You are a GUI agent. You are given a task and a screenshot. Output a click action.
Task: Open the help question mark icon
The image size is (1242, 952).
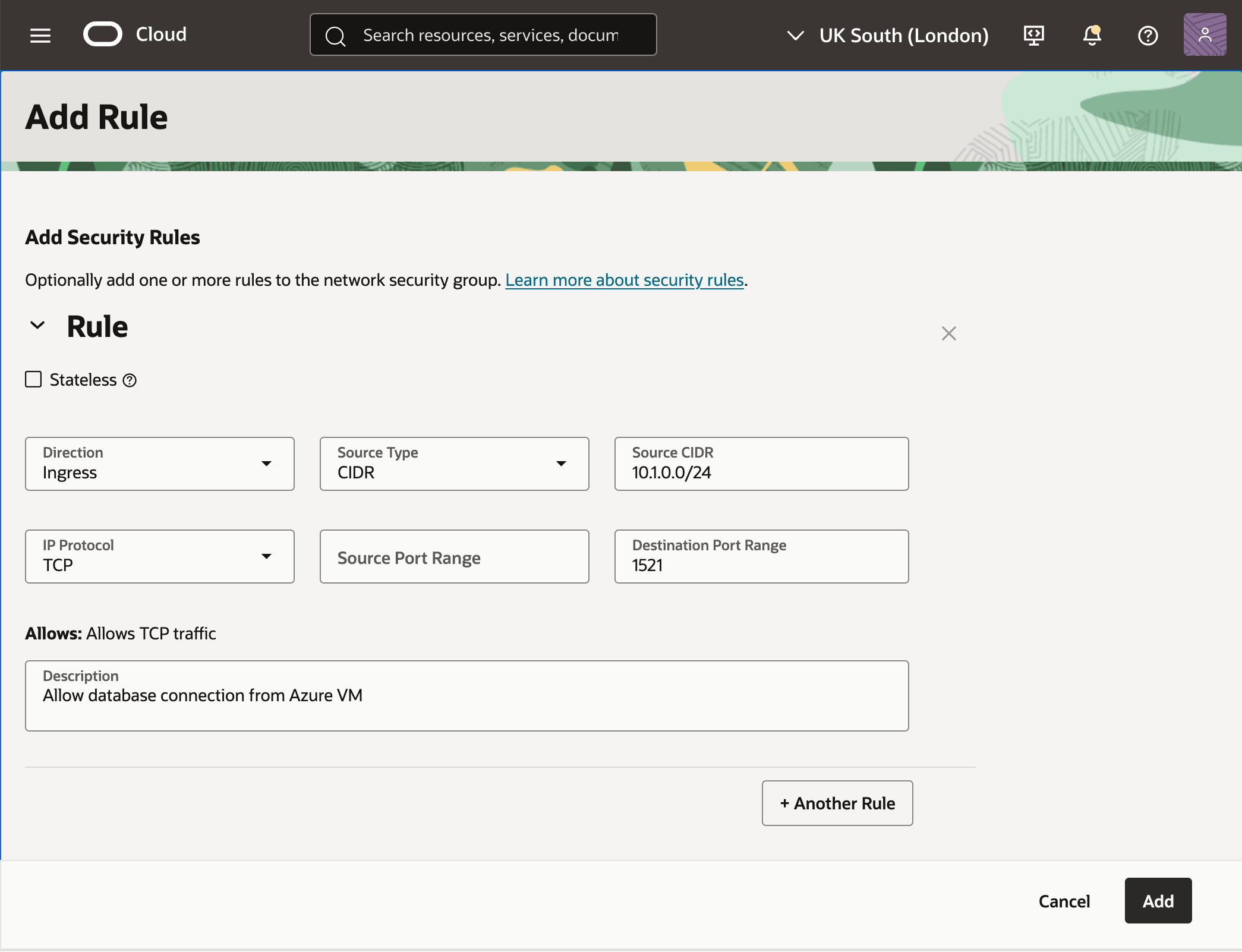[1147, 36]
